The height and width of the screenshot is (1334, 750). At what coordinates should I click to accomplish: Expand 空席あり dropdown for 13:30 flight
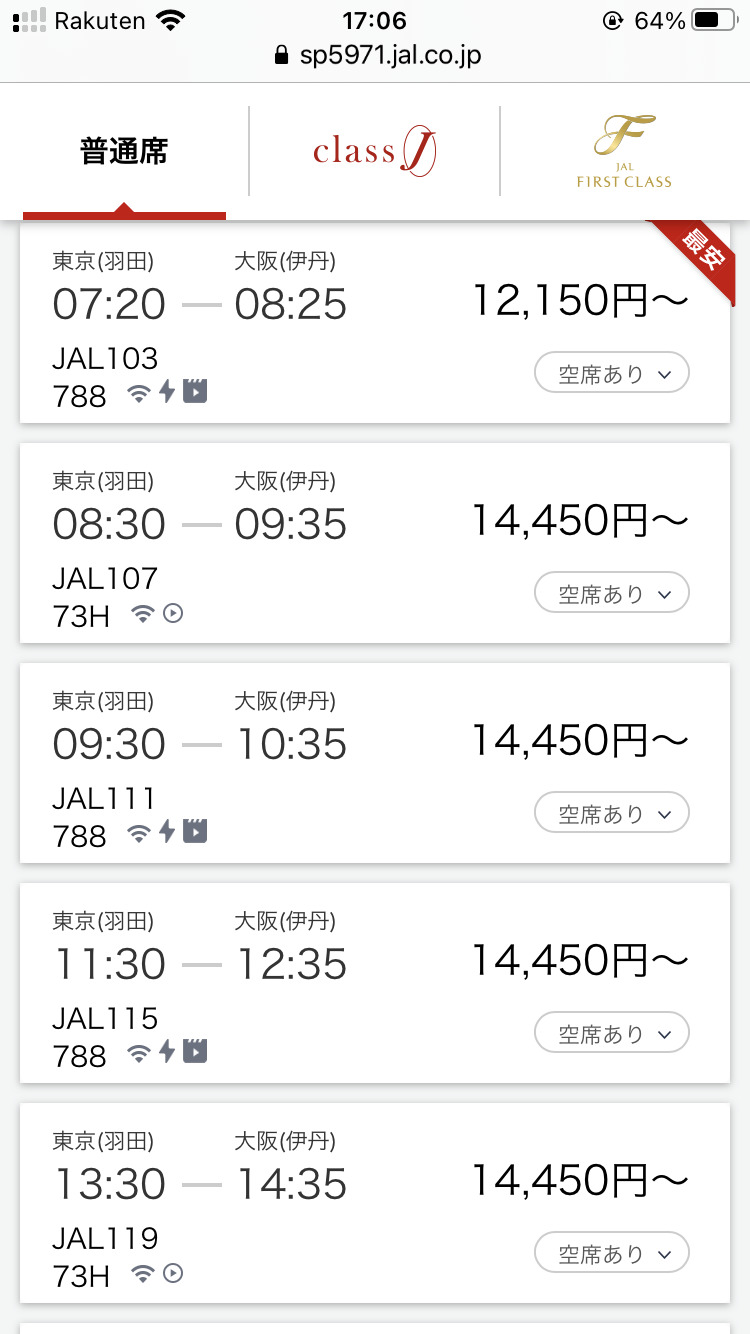coord(612,1254)
